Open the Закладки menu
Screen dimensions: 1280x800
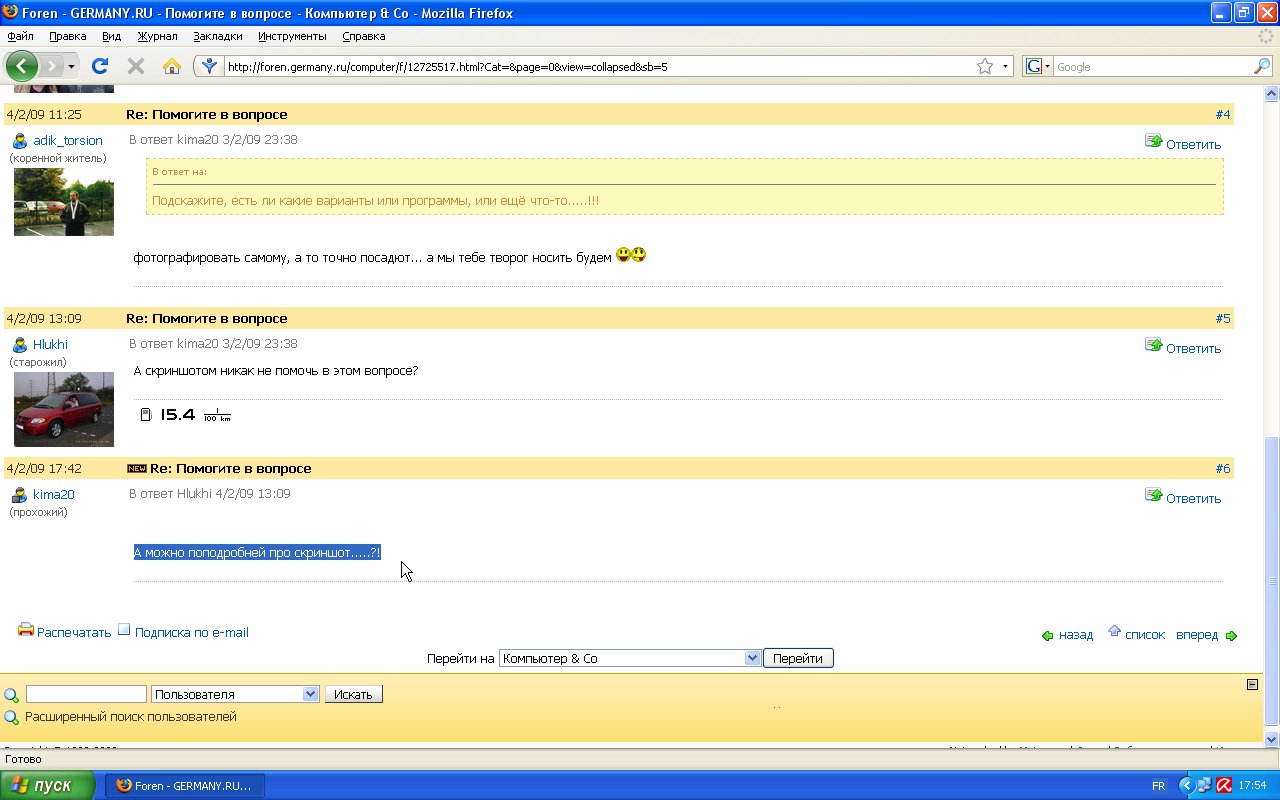point(218,36)
